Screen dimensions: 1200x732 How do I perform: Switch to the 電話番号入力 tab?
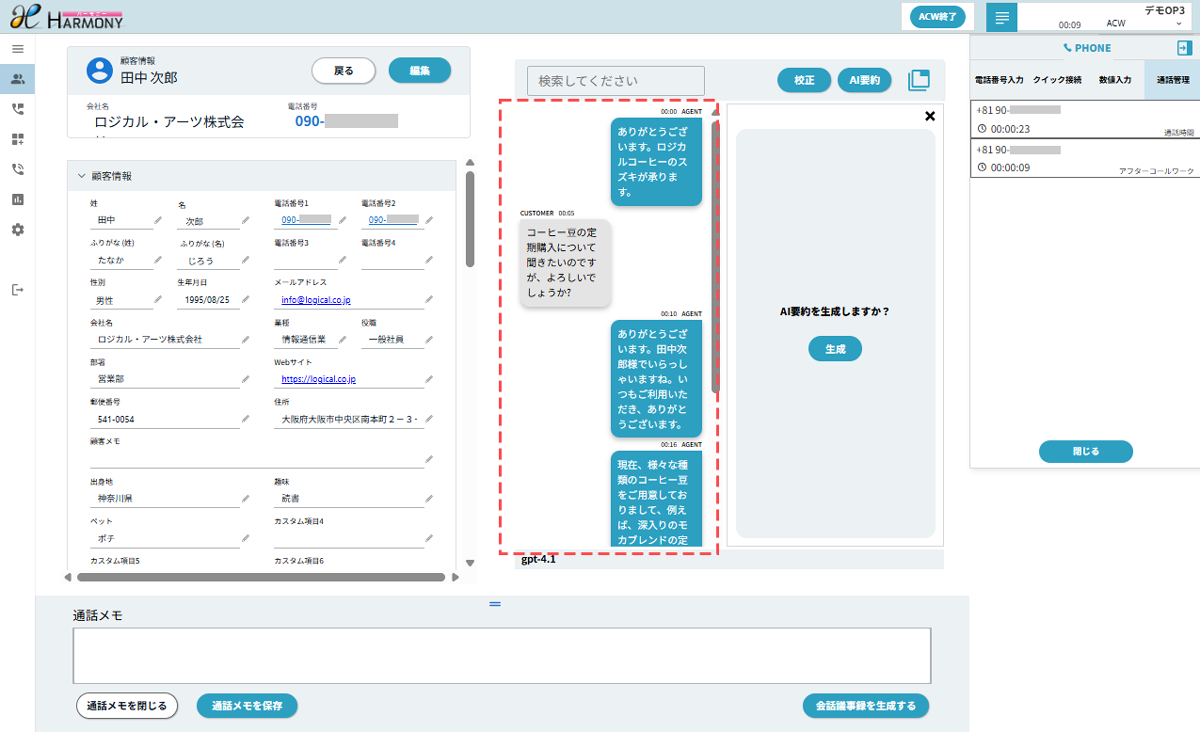tap(999, 80)
